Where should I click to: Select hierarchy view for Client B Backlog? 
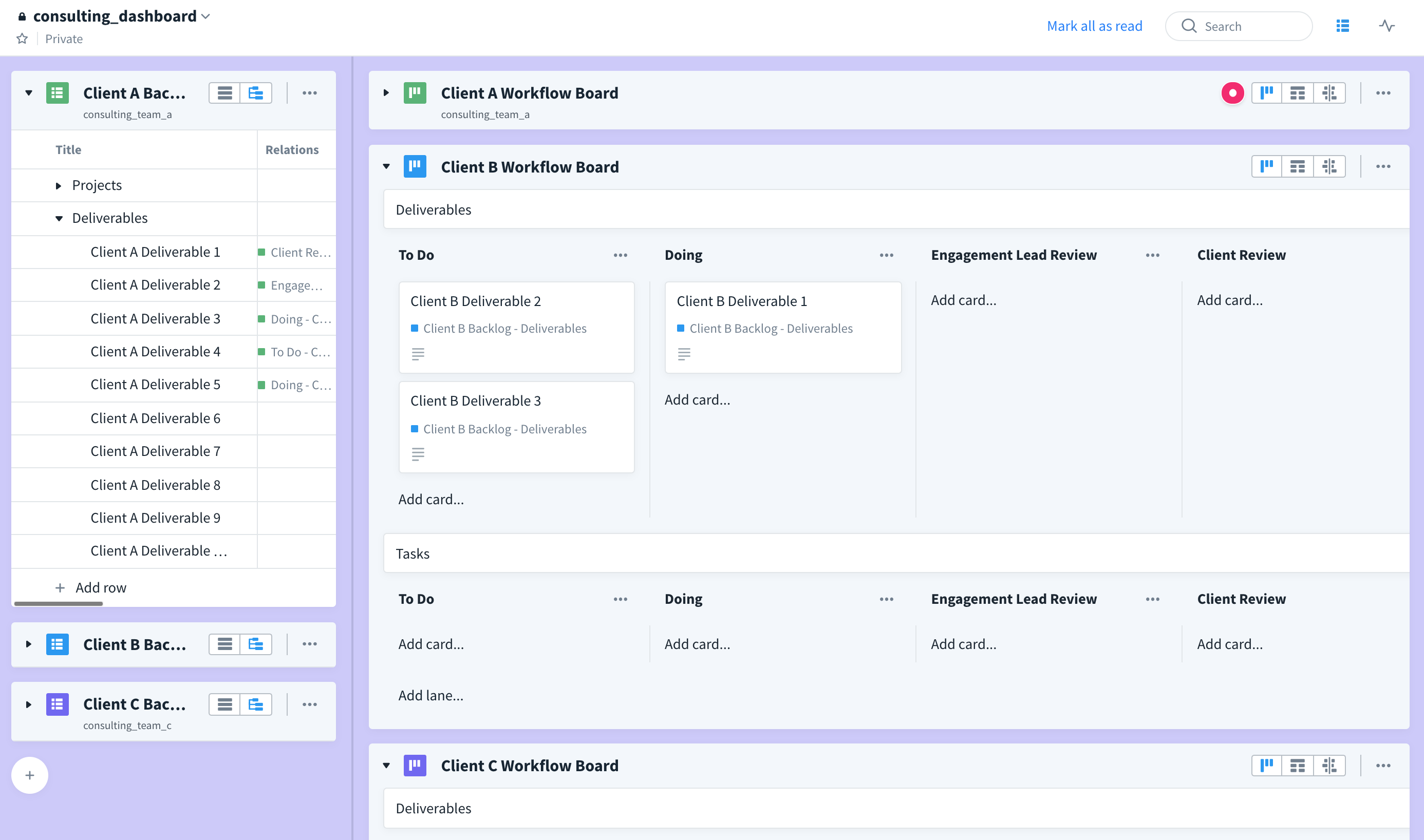point(254,643)
